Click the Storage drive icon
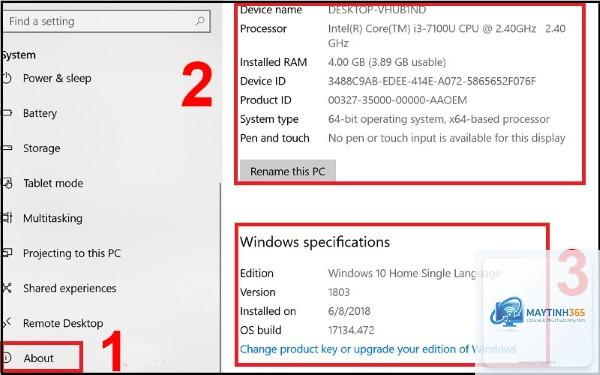 [7, 148]
